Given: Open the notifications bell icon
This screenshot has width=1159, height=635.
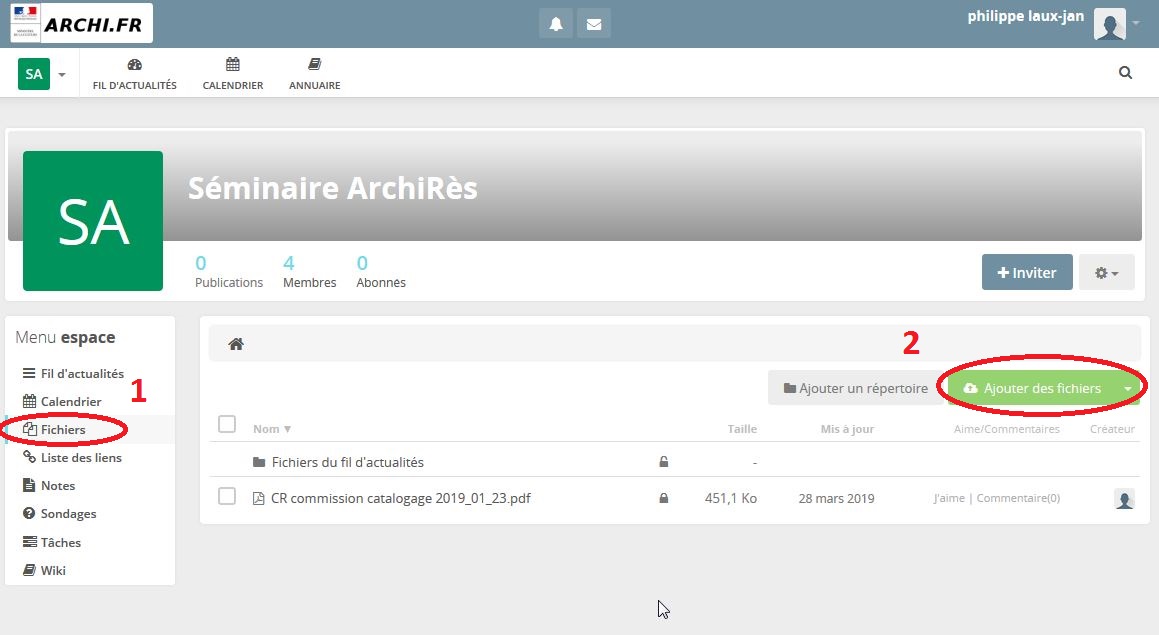Looking at the screenshot, I should click(x=556, y=24).
